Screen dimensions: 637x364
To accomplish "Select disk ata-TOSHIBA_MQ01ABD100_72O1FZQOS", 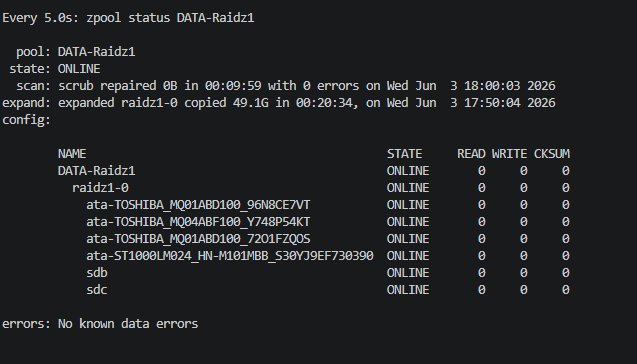I will click(198, 239).
